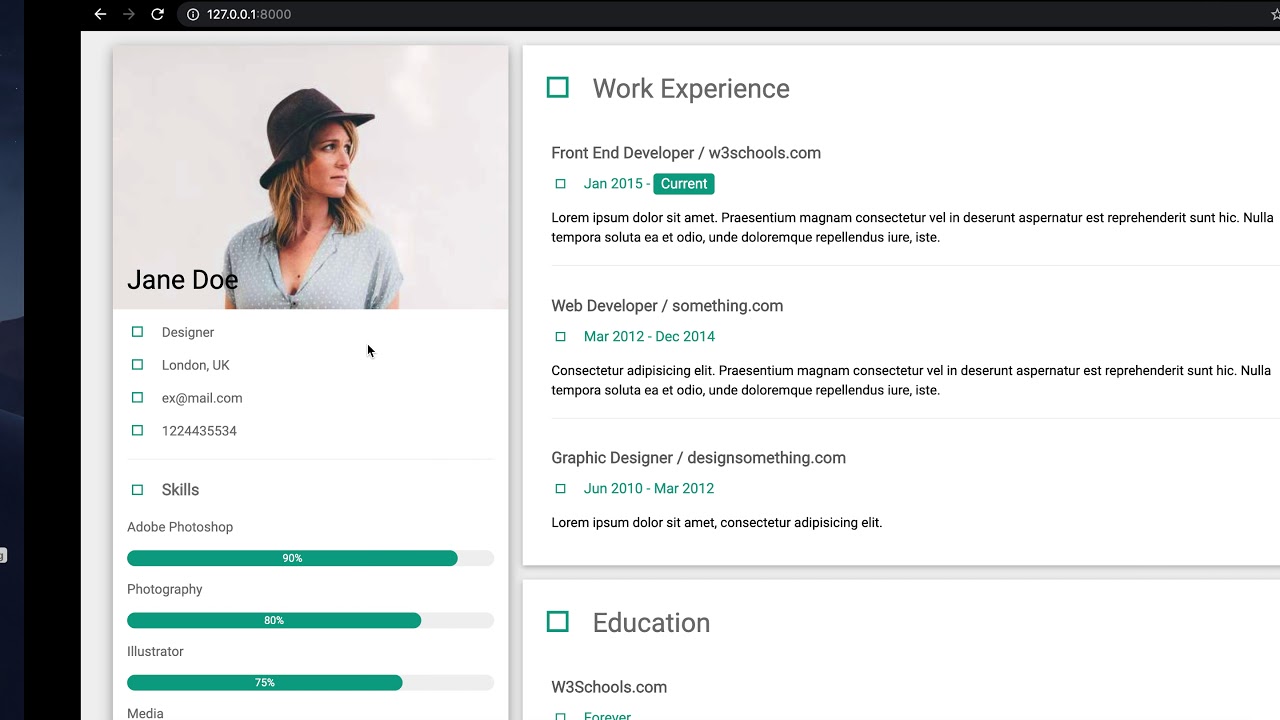Click the Adobe Photoshop 90% progress bar

pos(292,558)
